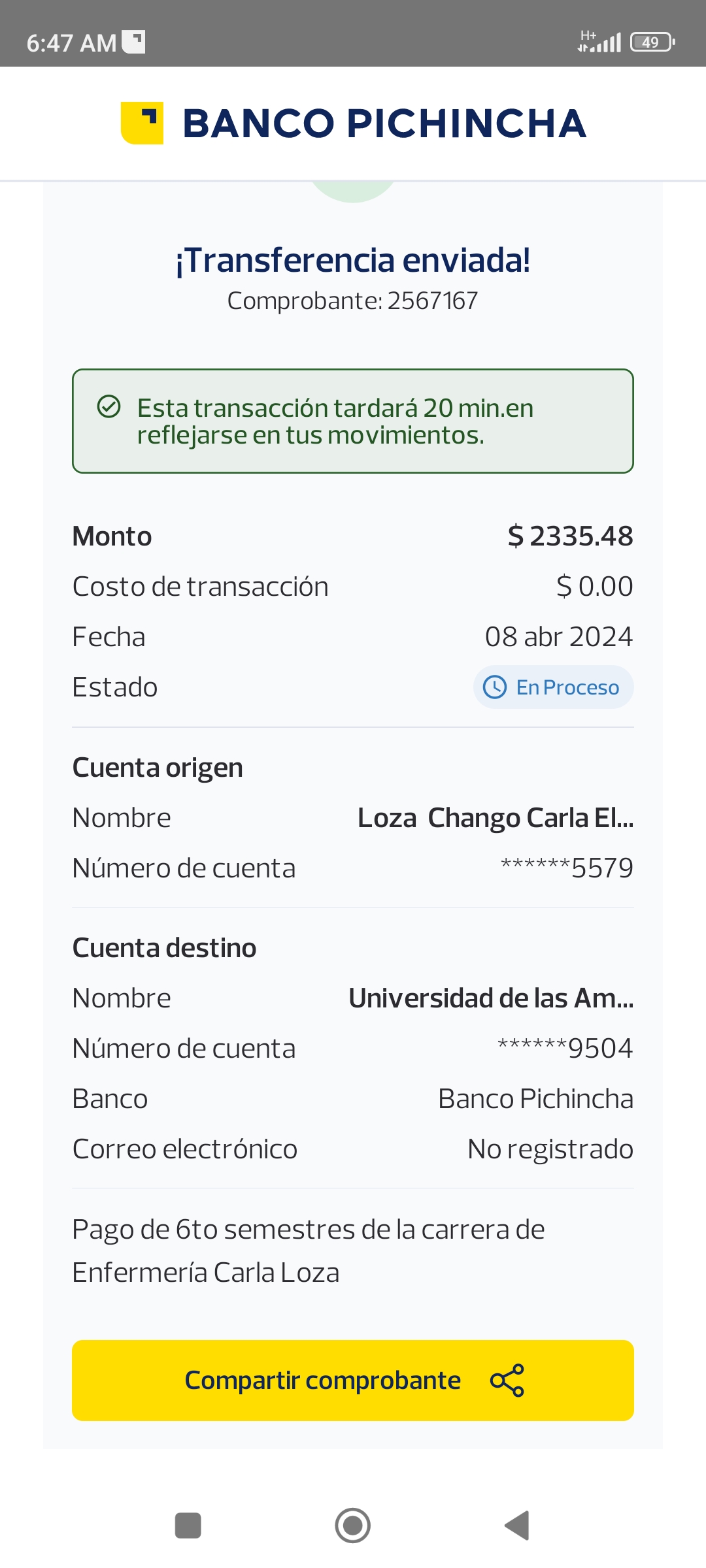Tap the notification icon next to the time
The image size is (706, 1568).
pos(133,42)
